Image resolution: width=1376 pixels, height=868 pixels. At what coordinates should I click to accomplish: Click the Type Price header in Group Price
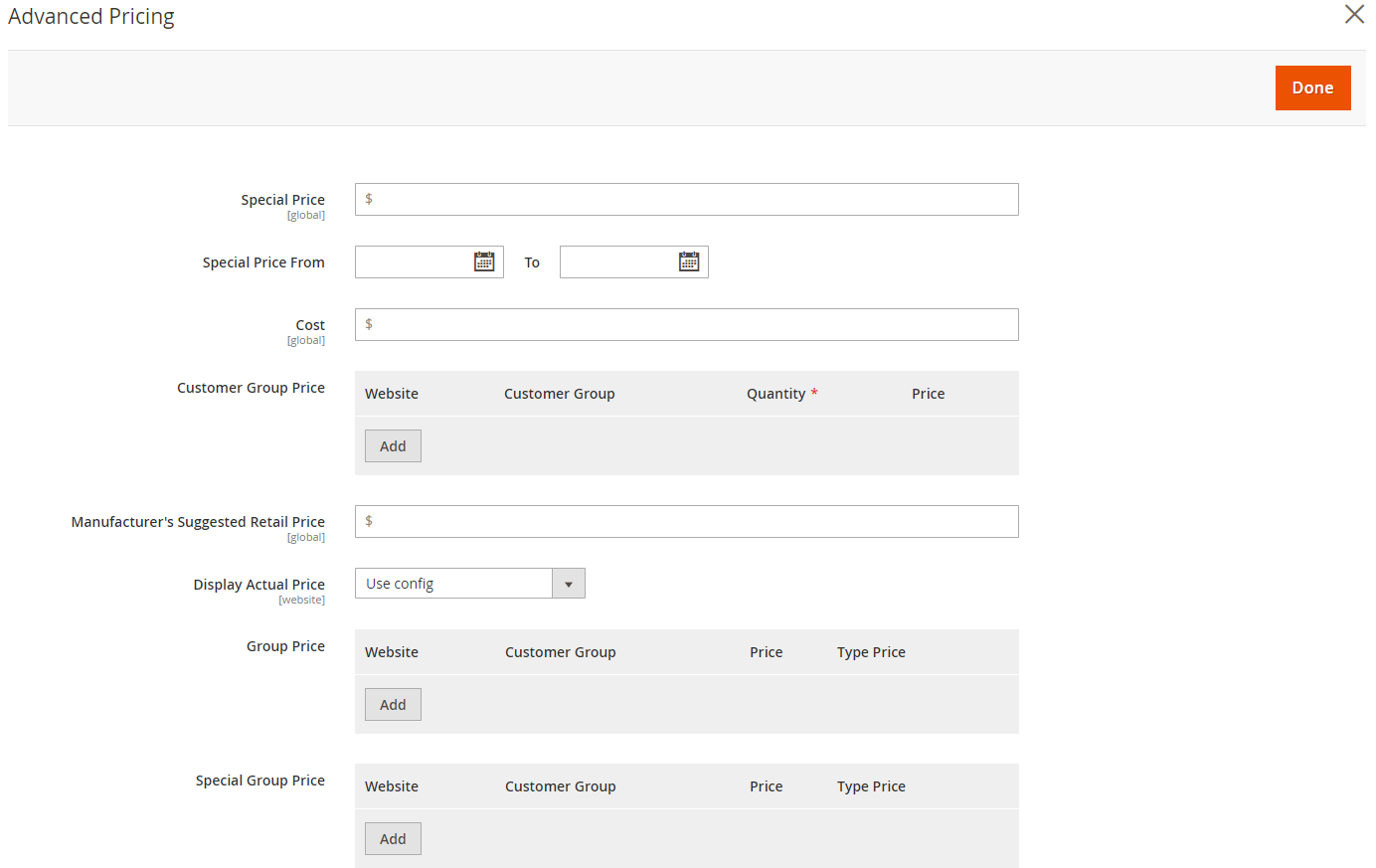[x=871, y=652]
